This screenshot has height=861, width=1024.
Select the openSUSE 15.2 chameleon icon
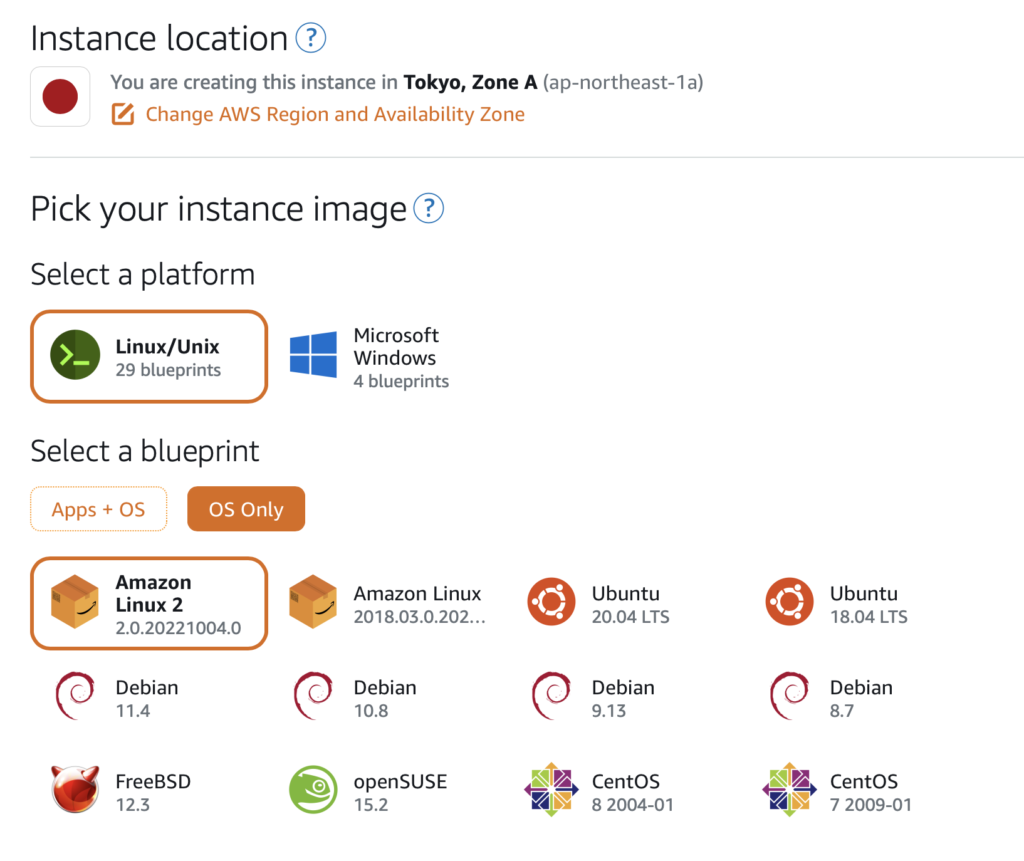(x=313, y=791)
